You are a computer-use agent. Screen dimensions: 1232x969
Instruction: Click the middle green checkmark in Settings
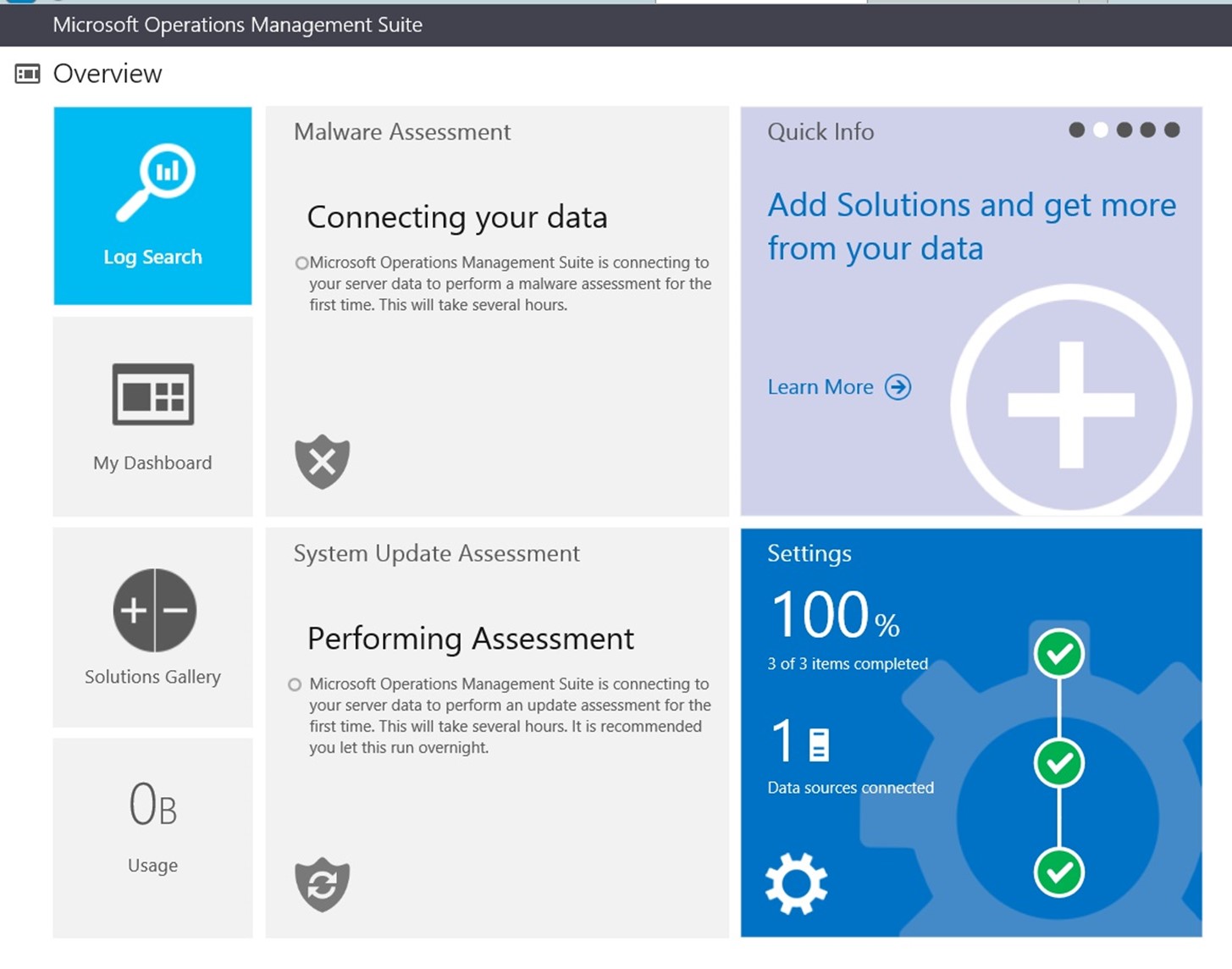click(x=1059, y=763)
